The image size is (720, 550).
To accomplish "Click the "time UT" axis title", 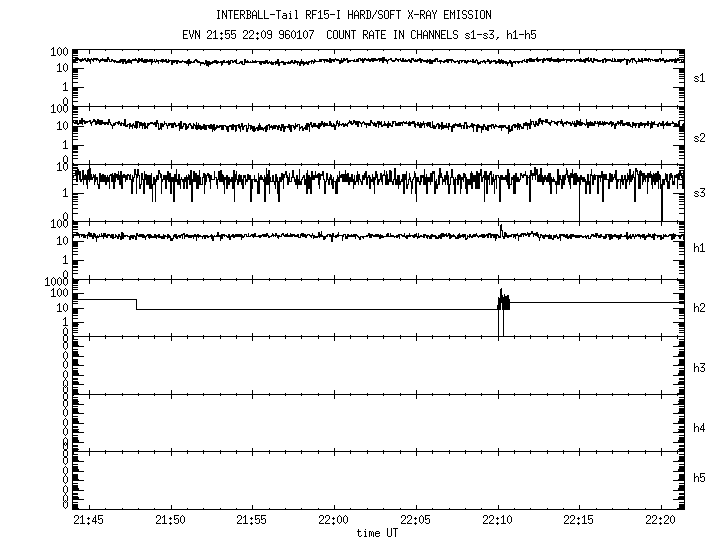I will [x=377, y=533].
